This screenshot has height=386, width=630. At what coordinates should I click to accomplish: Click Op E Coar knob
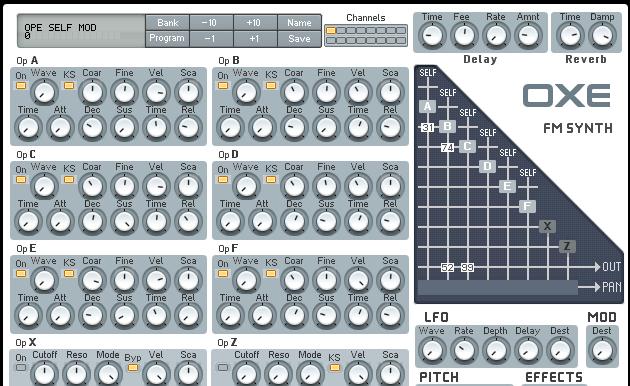92,280
